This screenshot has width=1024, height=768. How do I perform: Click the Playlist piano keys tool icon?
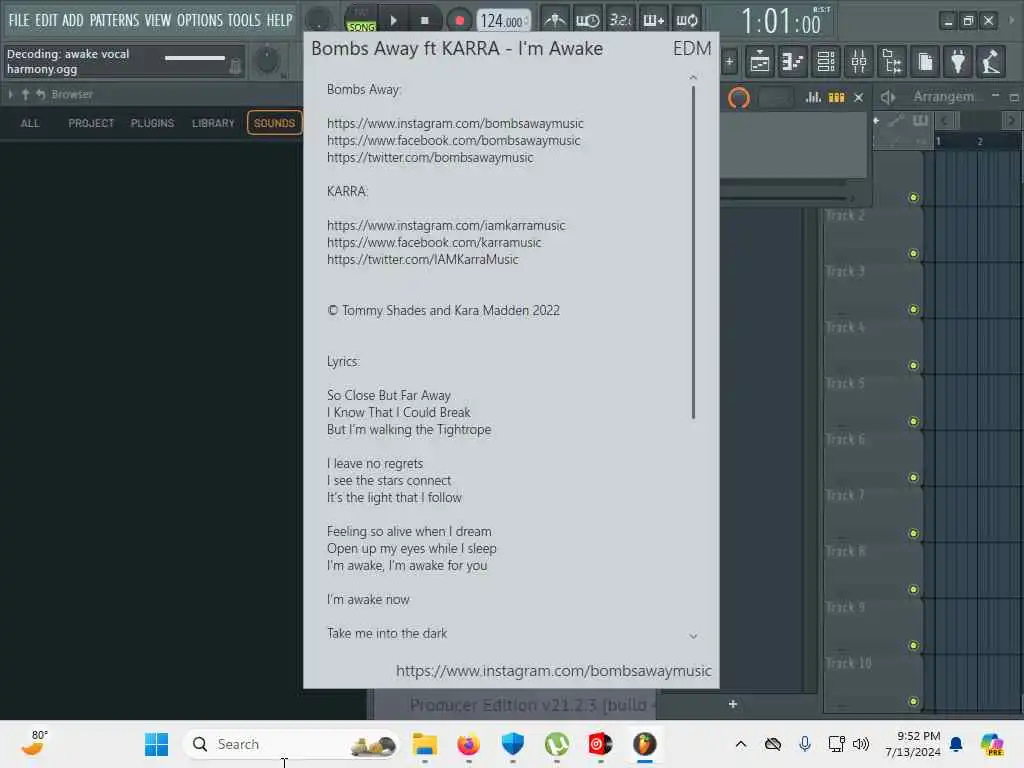point(920,120)
